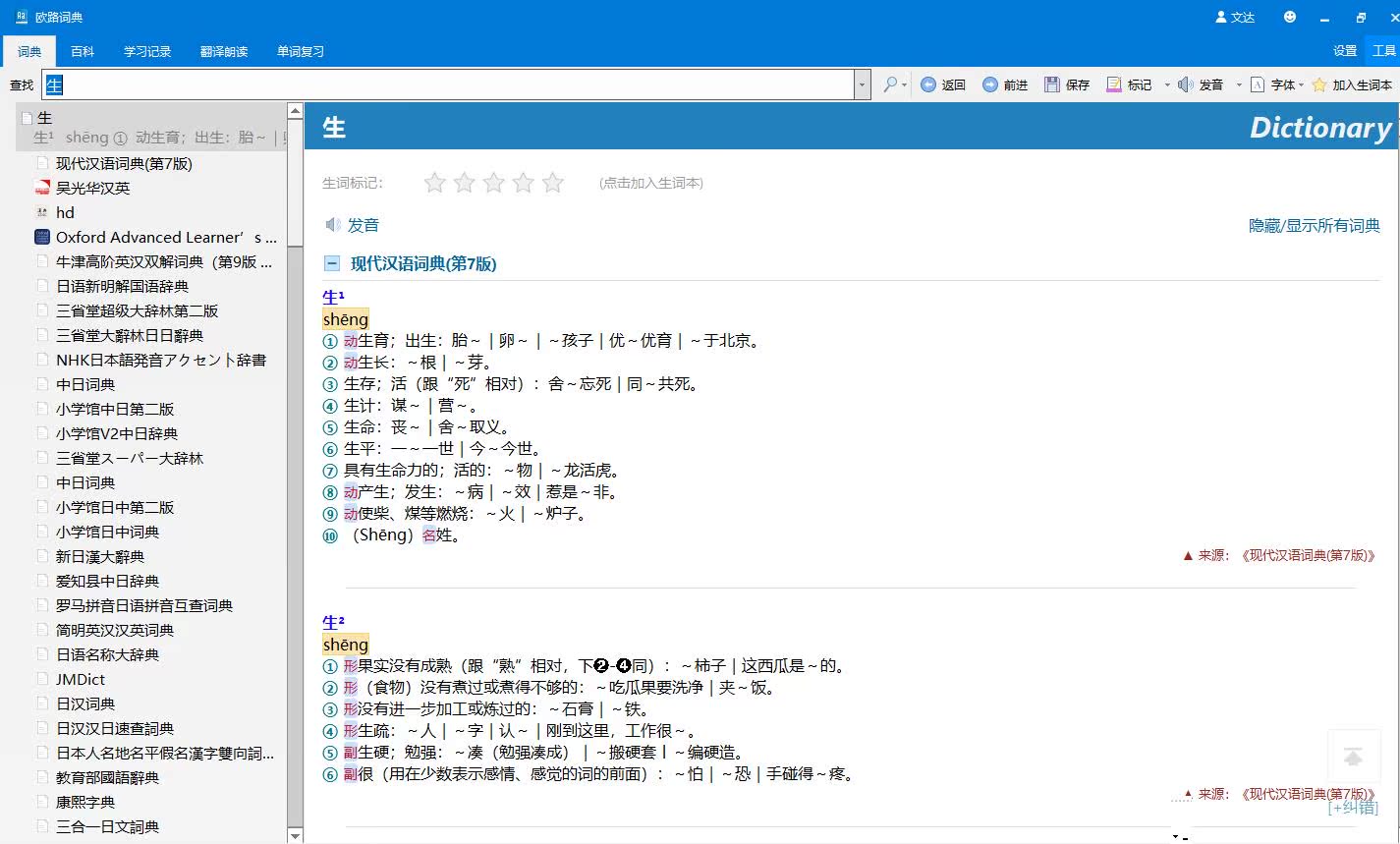
Task: Select 罗马拼音日语拼音互查词典 in the list
Action: pyautogui.click(x=144, y=605)
